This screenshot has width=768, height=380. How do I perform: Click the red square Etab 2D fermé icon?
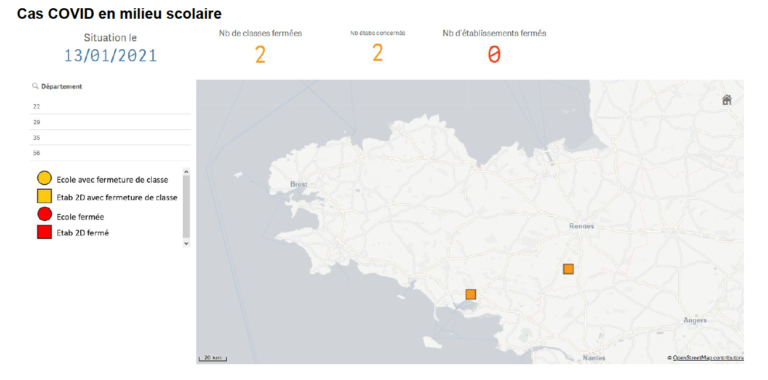pos(45,232)
